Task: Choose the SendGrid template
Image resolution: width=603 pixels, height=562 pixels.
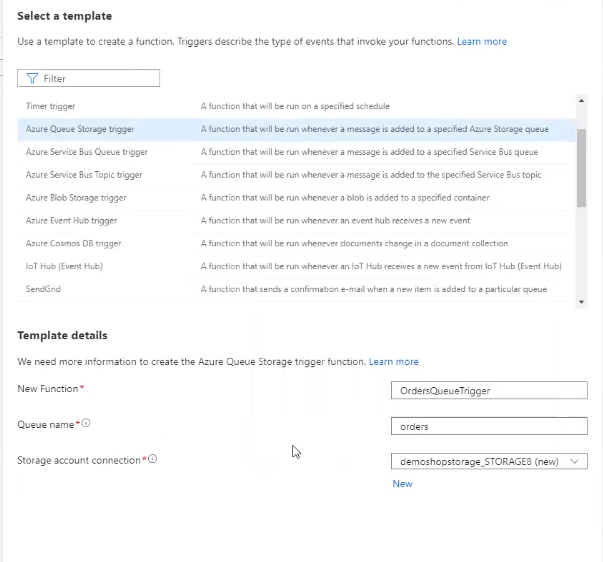Action: [44, 290]
